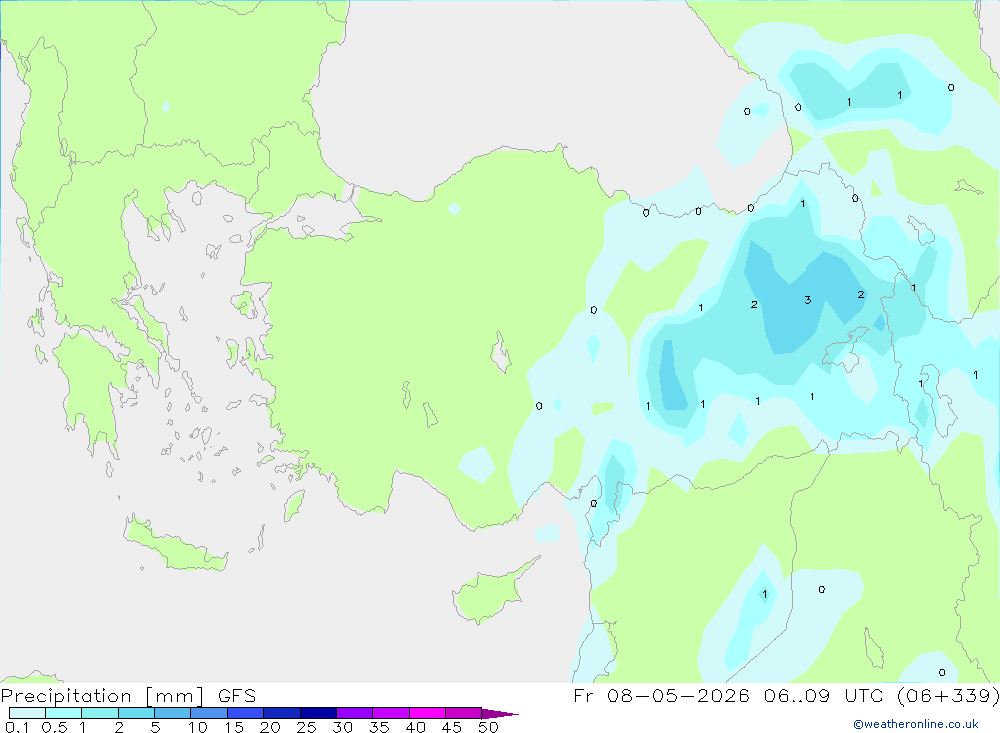
Task: Pick the 45–50 mm legend swatch
Action: point(463,713)
